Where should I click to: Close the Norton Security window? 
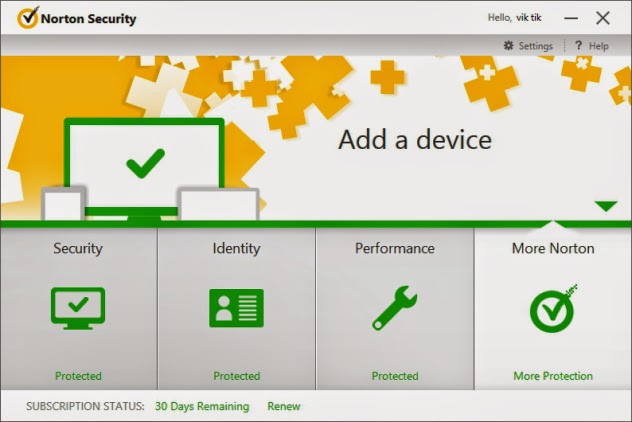(603, 18)
